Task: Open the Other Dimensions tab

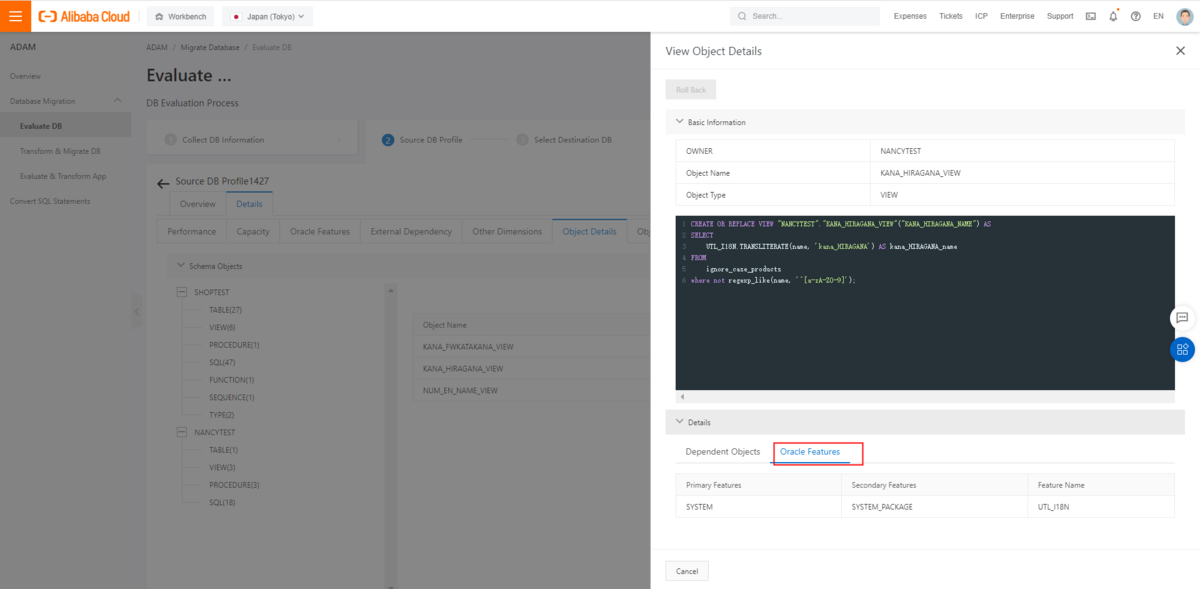Action: [x=507, y=231]
